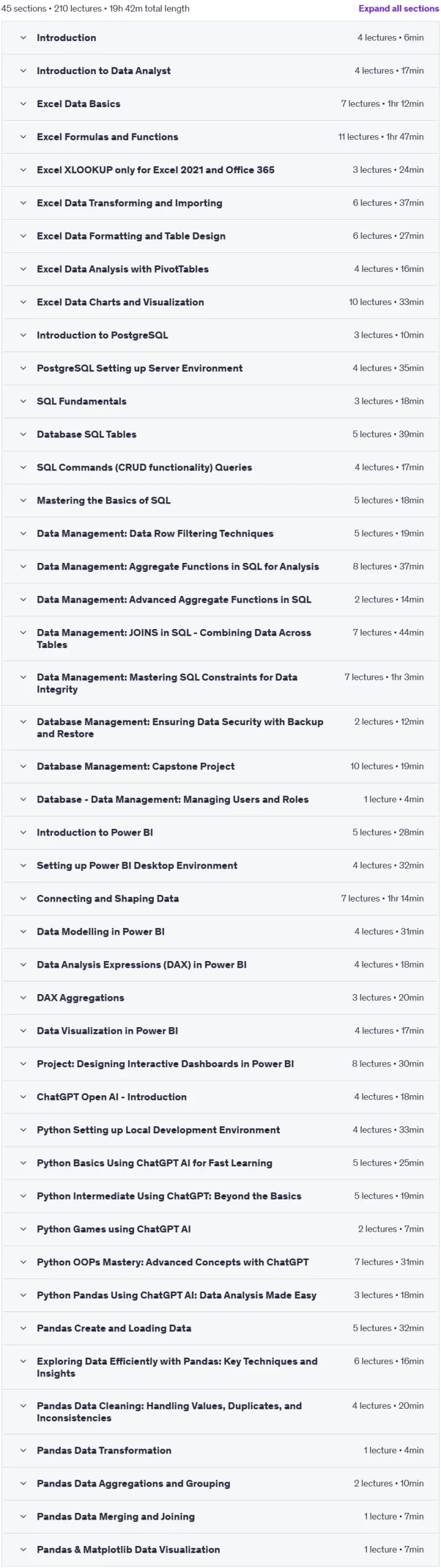Click the Excel XLOOKUP section title

156,170
